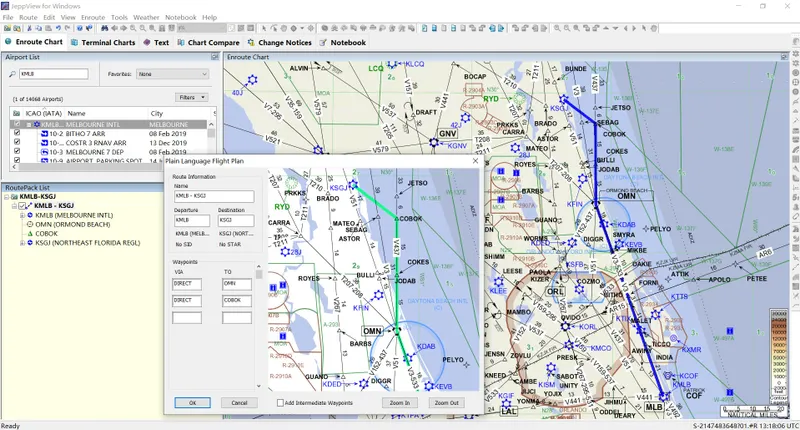This screenshot has width=800, height=430.
Task: Toggle checkbox for BITHO 7 ARR row
Action: coord(17,133)
